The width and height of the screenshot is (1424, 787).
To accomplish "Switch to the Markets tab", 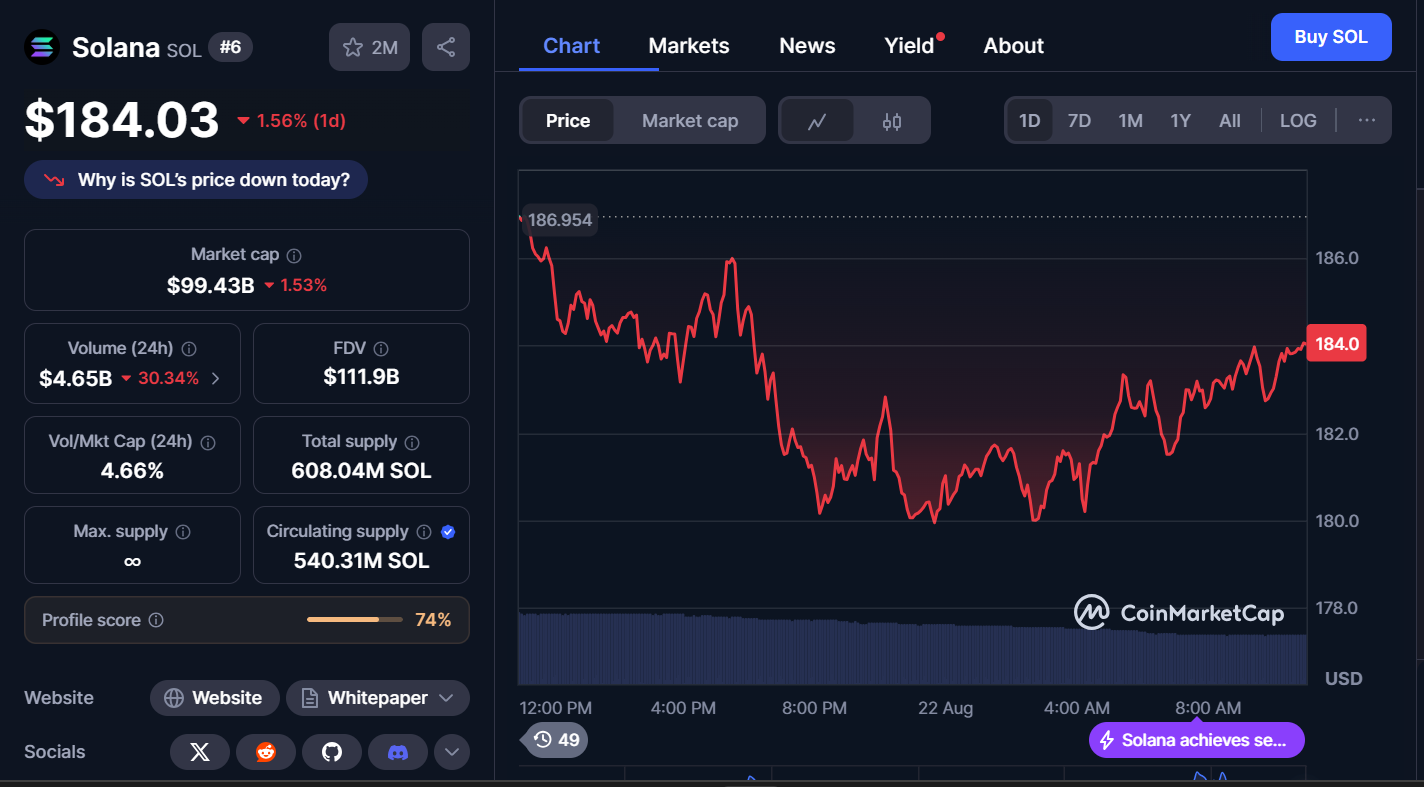I will coord(689,46).
